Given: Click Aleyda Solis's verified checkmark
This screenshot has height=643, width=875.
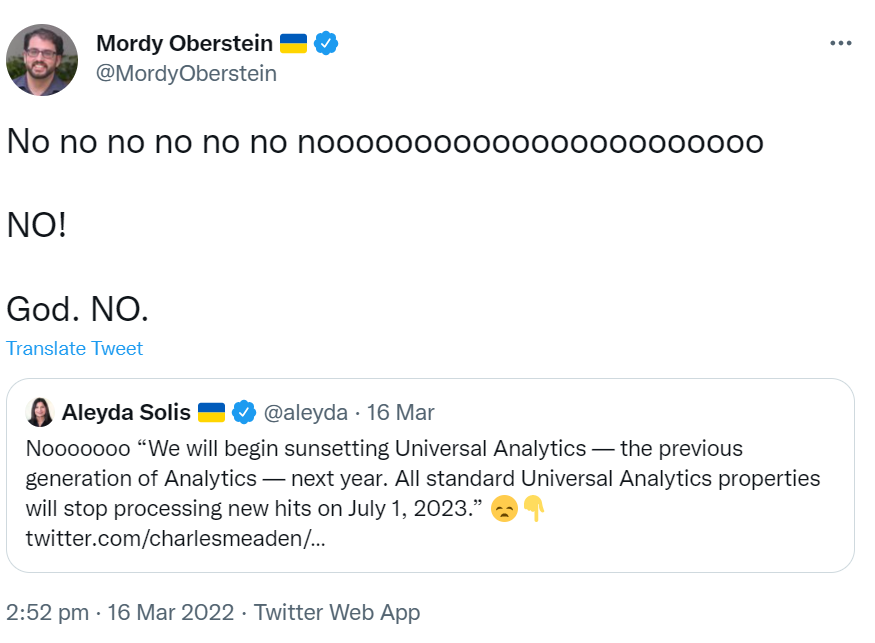Looking at the screenshot, I should point(242,412).
